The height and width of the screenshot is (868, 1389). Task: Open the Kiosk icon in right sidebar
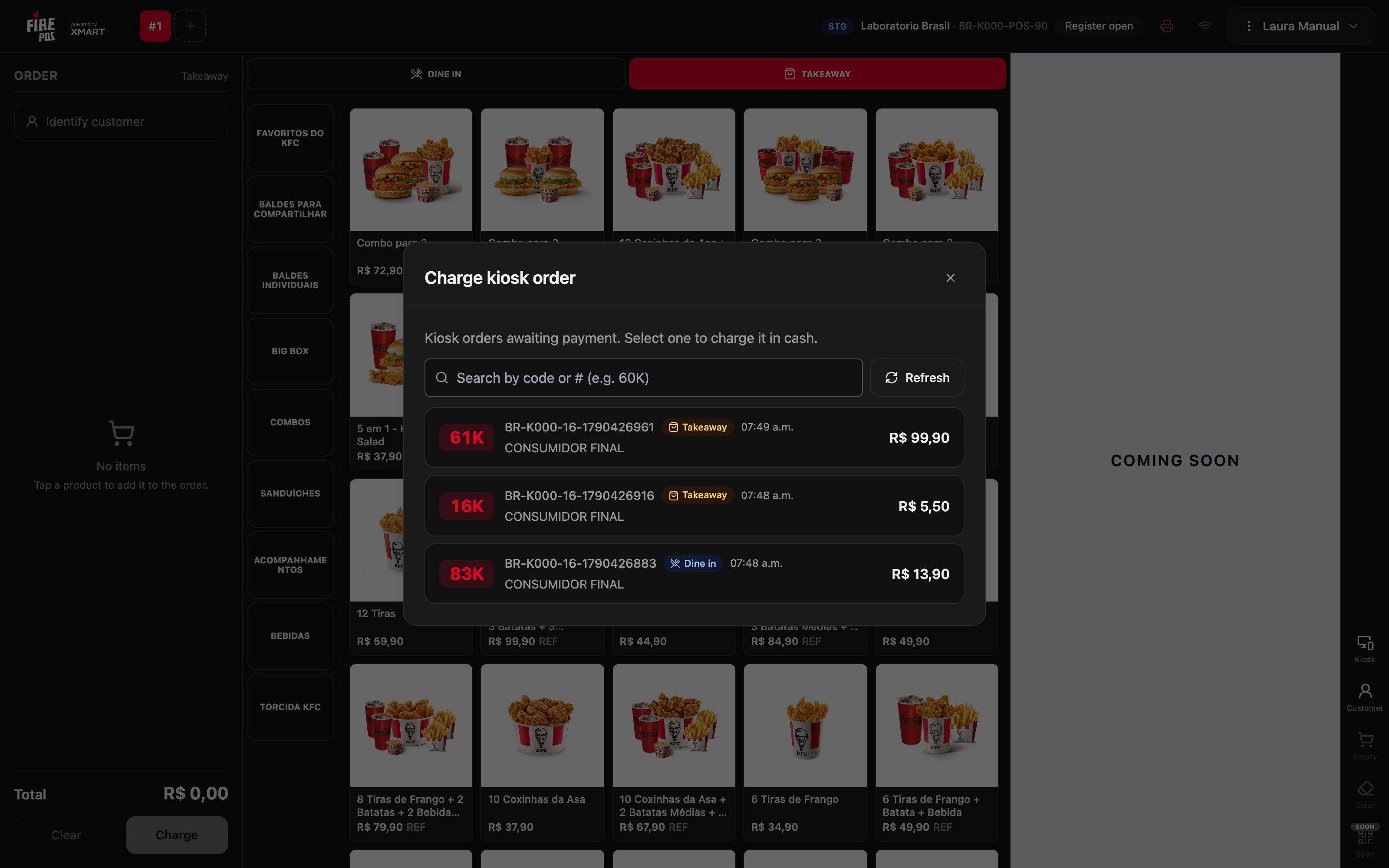click(x=1364, y=649)
